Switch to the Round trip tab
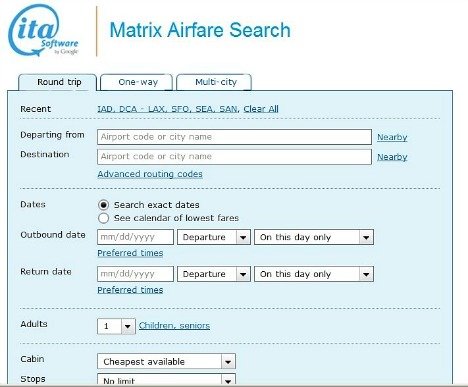 (x=58, y=82)
